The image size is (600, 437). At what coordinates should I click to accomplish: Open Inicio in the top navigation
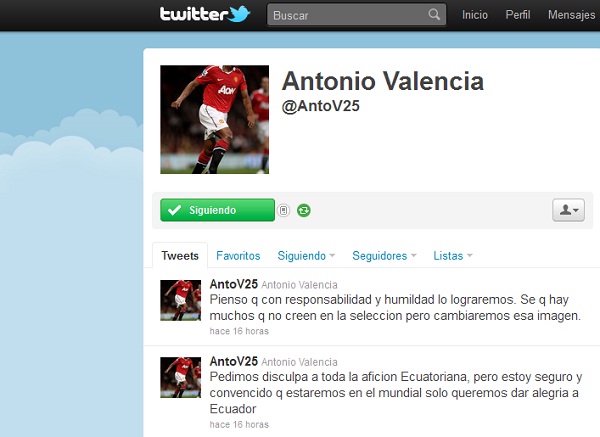474,15
